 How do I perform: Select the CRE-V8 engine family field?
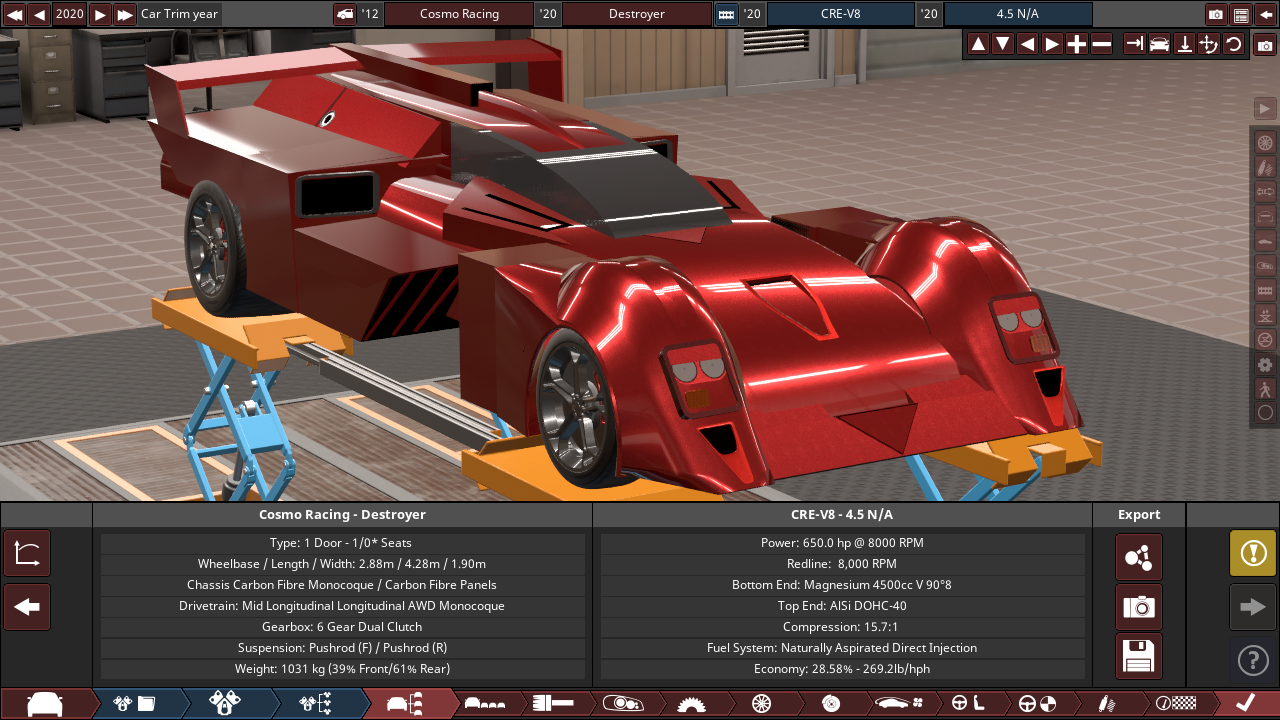pos(840,14)
